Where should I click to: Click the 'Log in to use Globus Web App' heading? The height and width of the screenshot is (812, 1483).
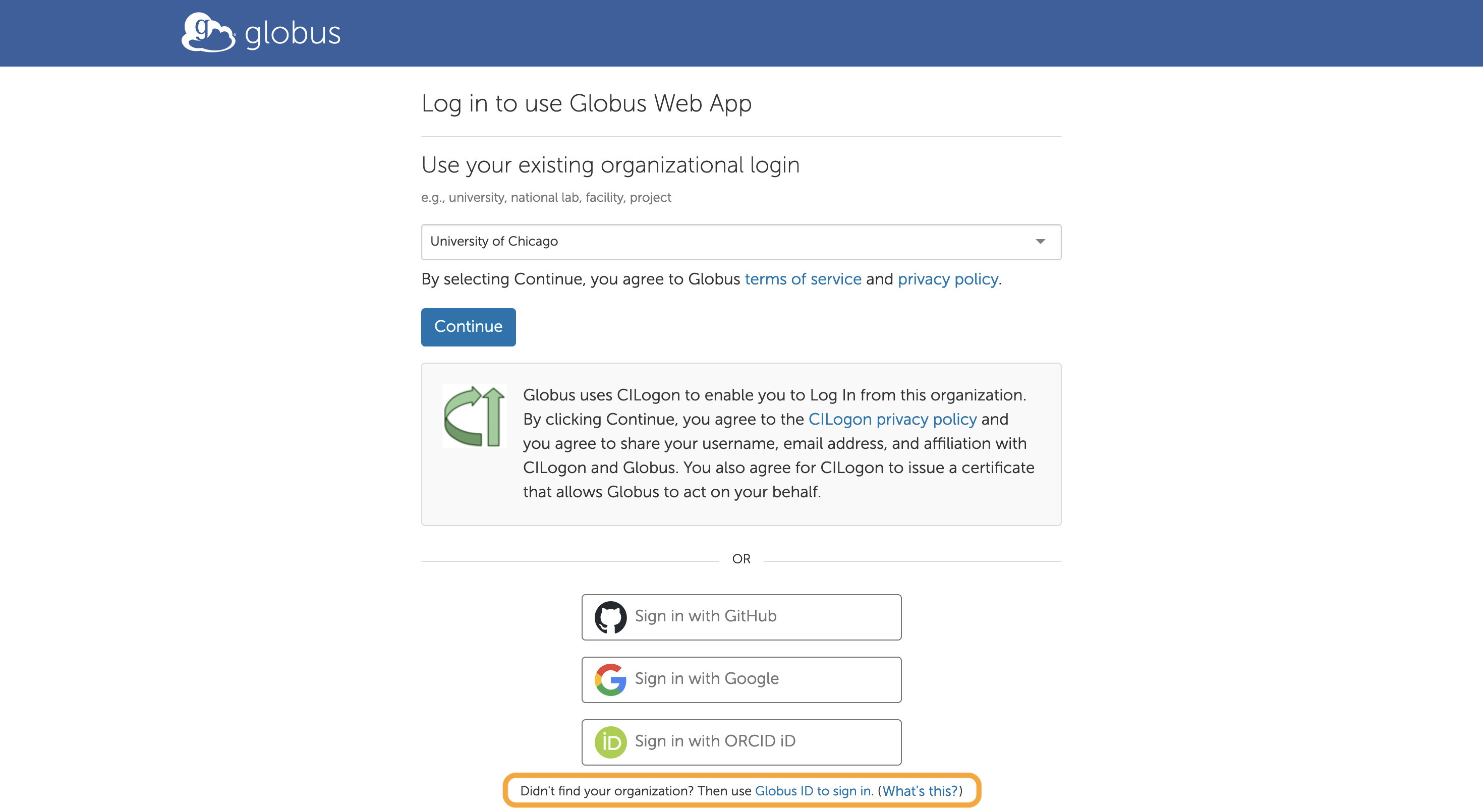click(586, 103)
